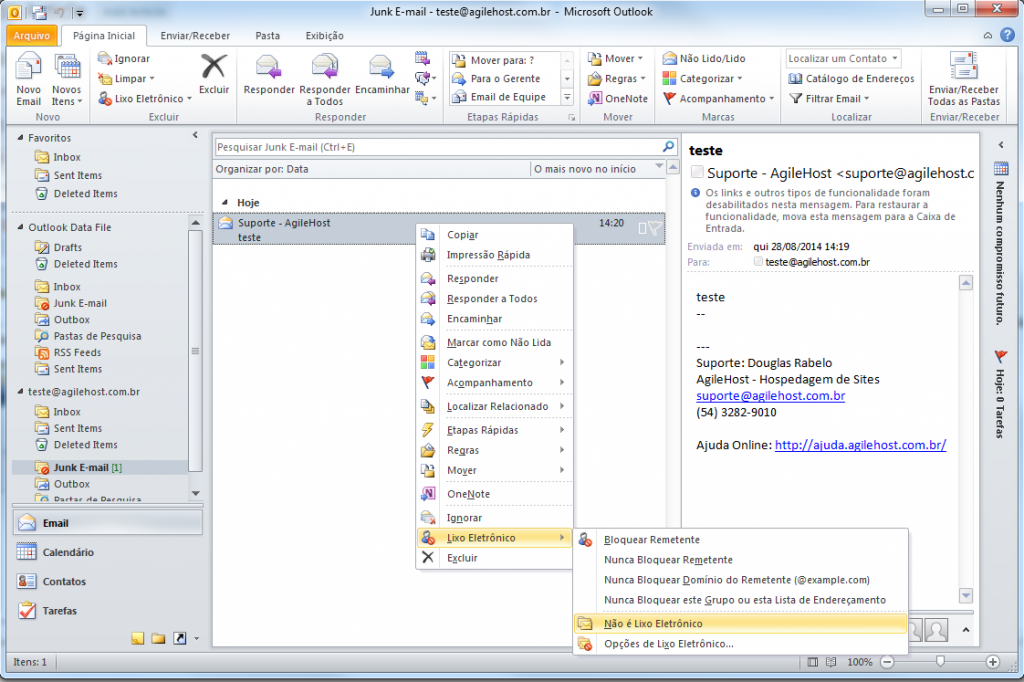Switch to the normal view status bar button
Screen dimensions: 1024x682
pyautogui.click(x=812, y=662)
